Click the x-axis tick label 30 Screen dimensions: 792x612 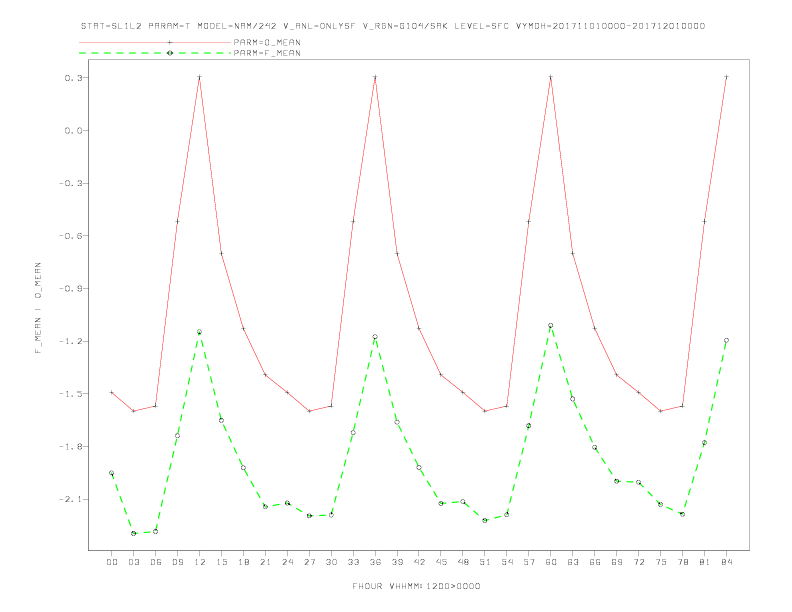pyautogui.click(x=331, y=562)
